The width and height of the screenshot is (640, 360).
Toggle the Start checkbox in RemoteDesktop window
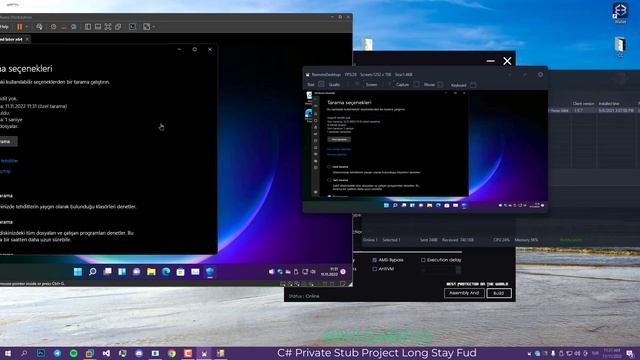tap(321, 84)
